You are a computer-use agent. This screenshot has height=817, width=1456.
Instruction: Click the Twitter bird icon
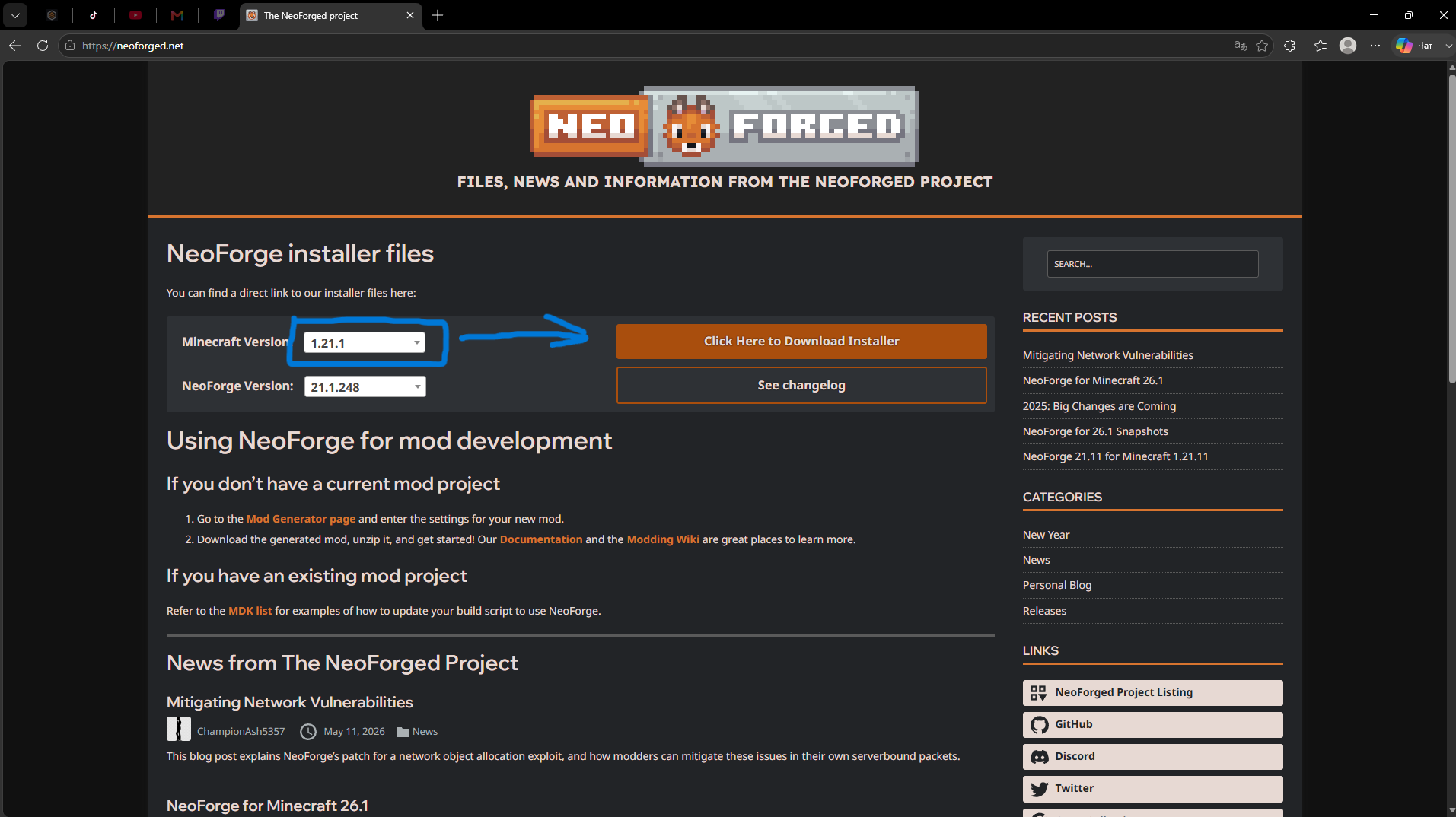1039,789
